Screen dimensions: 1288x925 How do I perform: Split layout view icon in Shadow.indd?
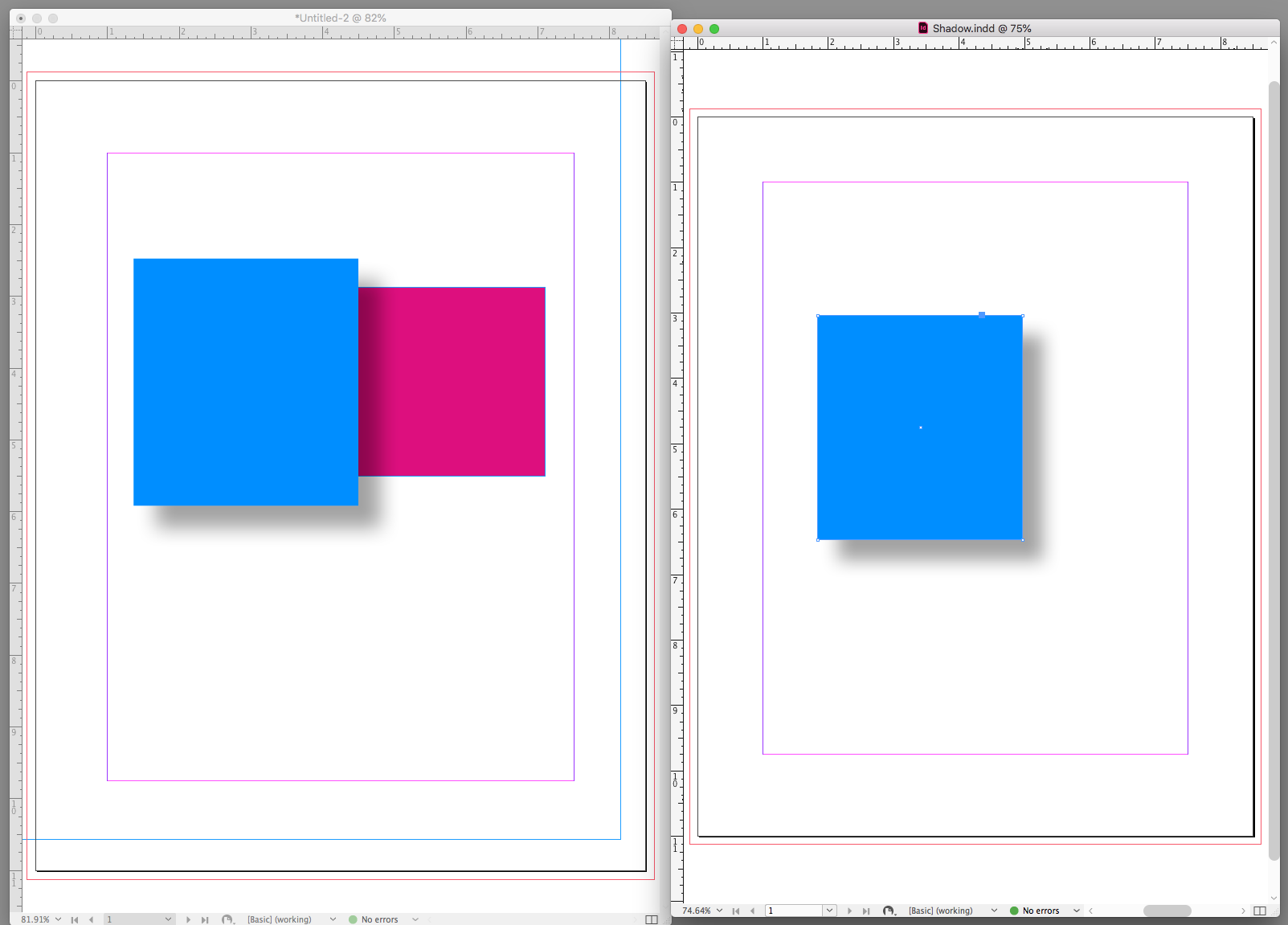click(x=1260, y=911)
